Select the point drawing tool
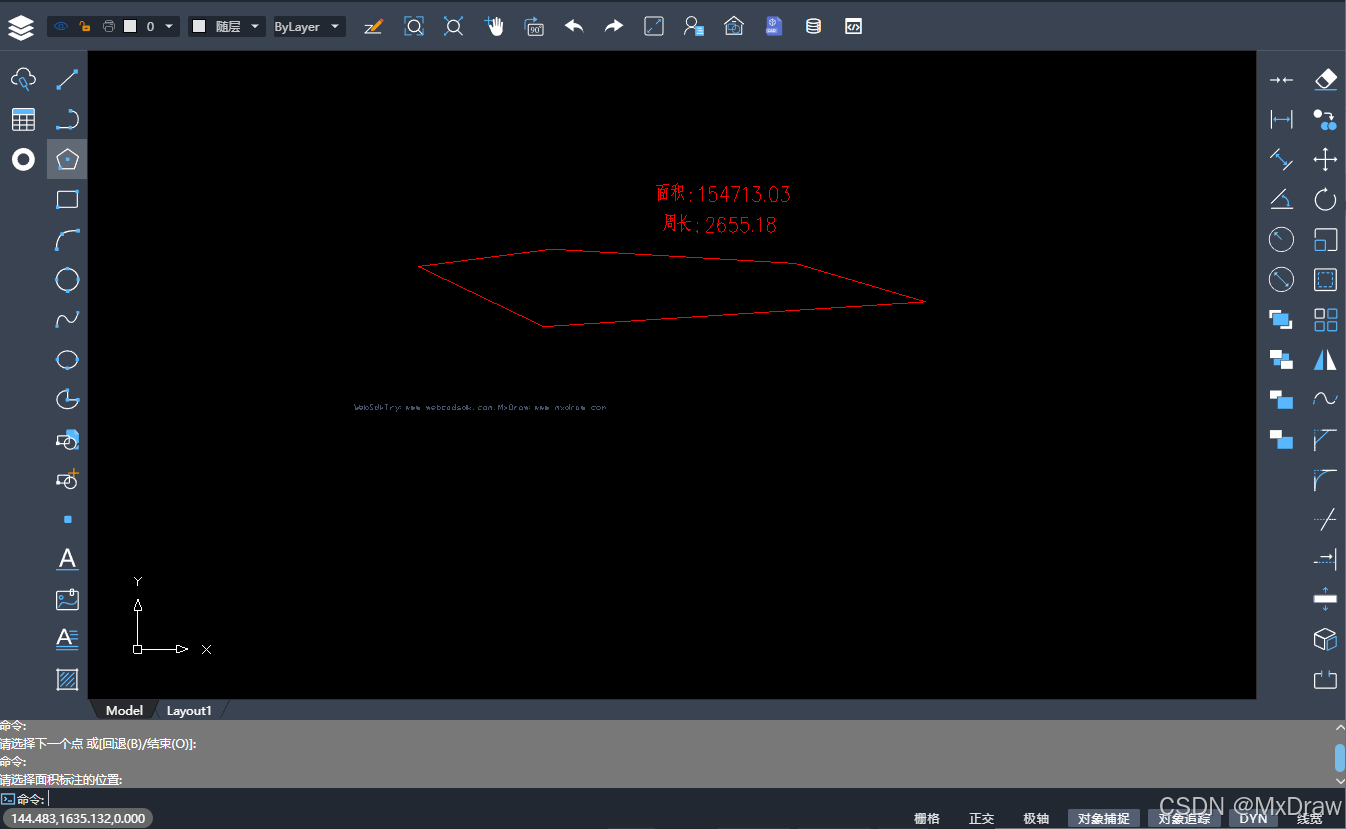This screenshot has height=829, width=1346. pos(67,520)
